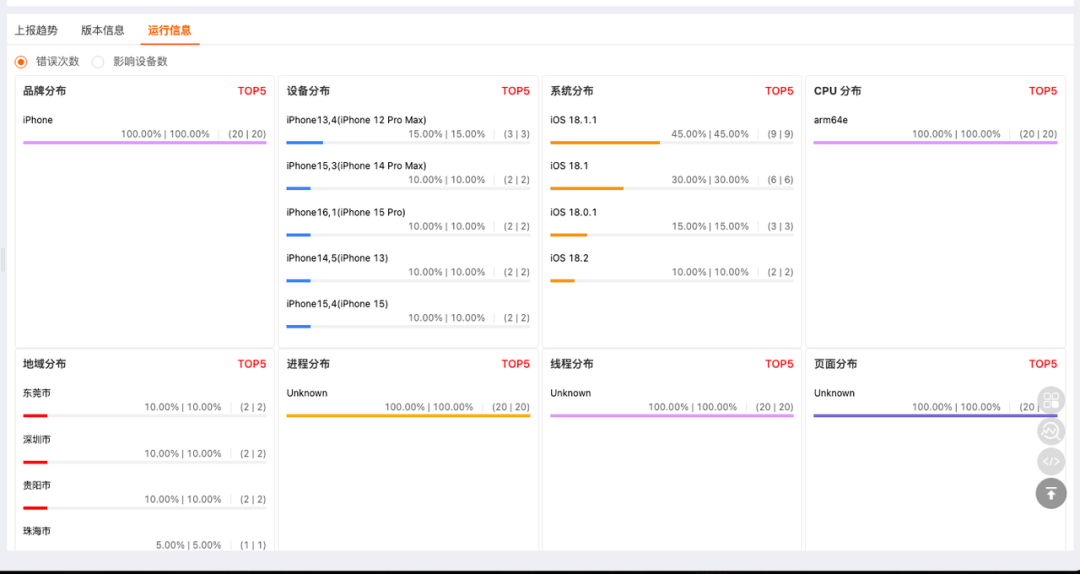Screen dimensions: 1080x574
Task: Select the 深圳市 region label
Action: tap(37, 439)
